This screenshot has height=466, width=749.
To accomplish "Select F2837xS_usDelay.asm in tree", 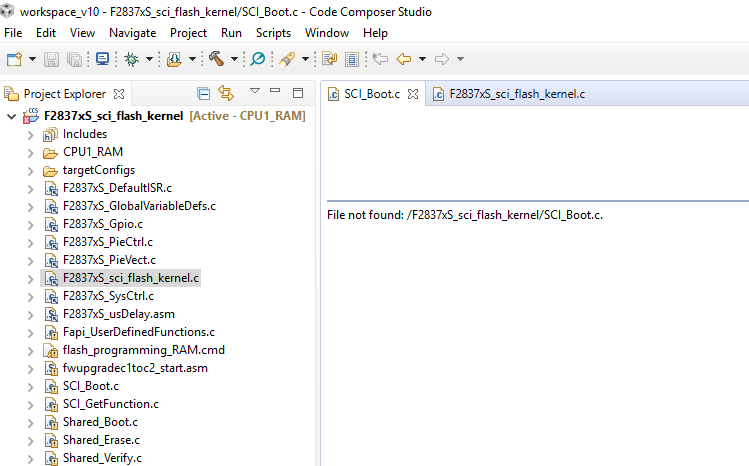I will pos(118,314).
